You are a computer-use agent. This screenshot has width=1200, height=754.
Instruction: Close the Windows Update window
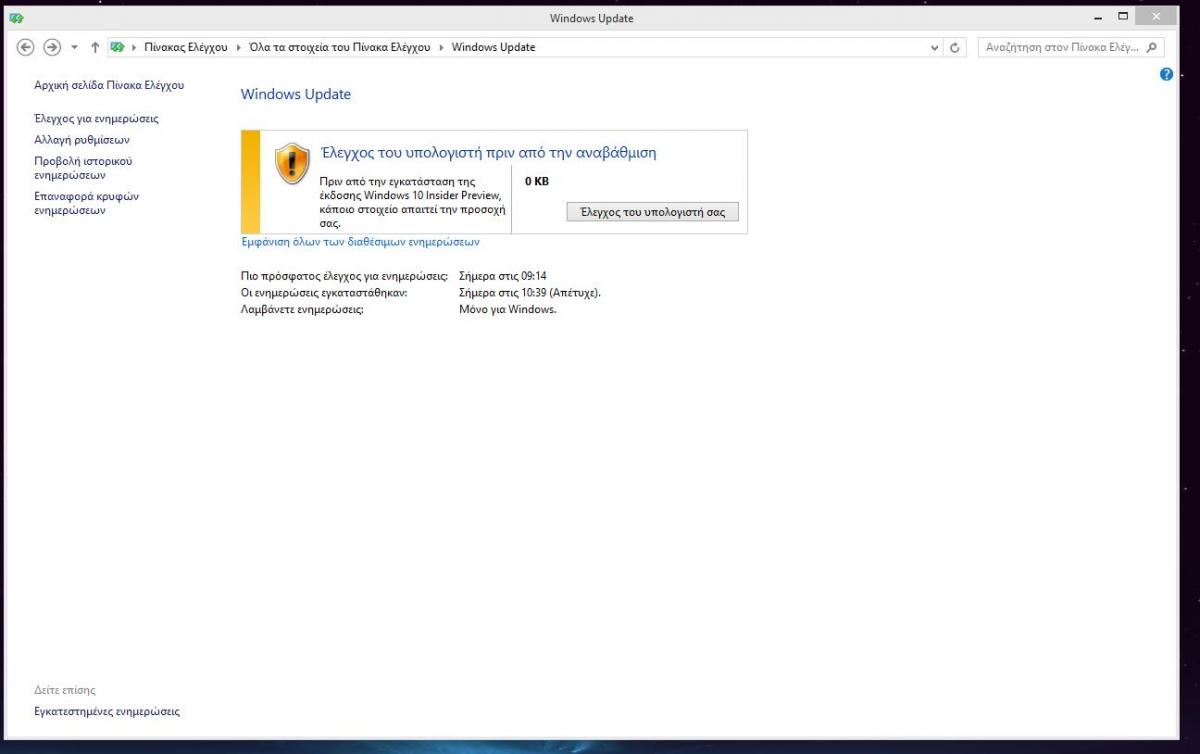1158,16
